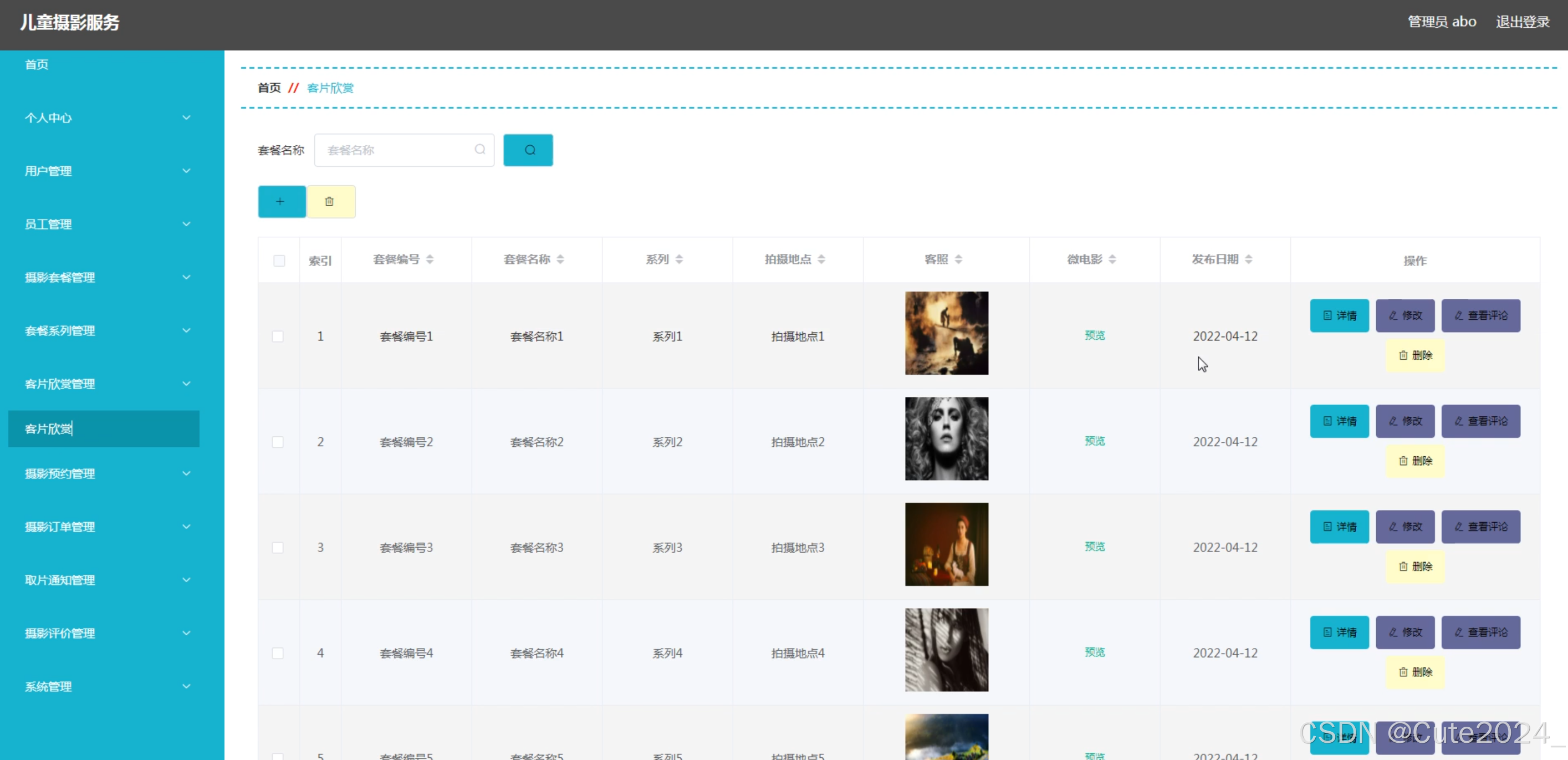Click 退出登录 to log out
This screenshot has width=1568, height=760.
(x=1522, y=22)
